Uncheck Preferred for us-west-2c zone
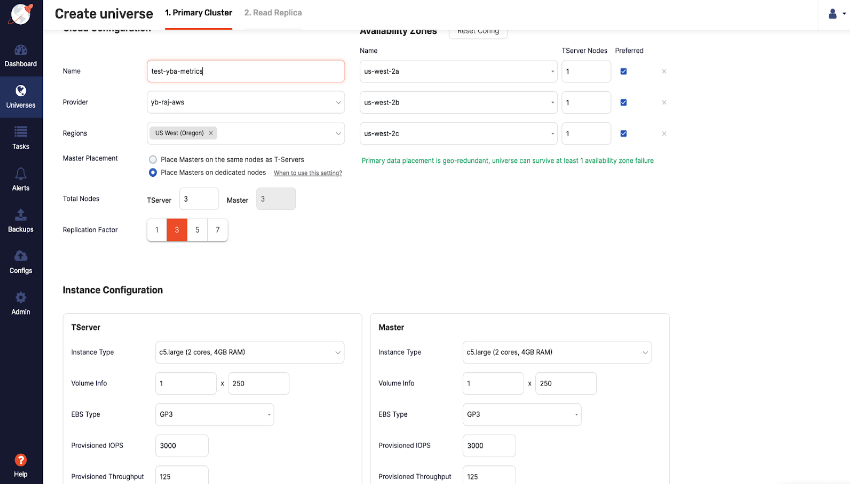This screenshot has width=850, height=484. coord(624,133)
